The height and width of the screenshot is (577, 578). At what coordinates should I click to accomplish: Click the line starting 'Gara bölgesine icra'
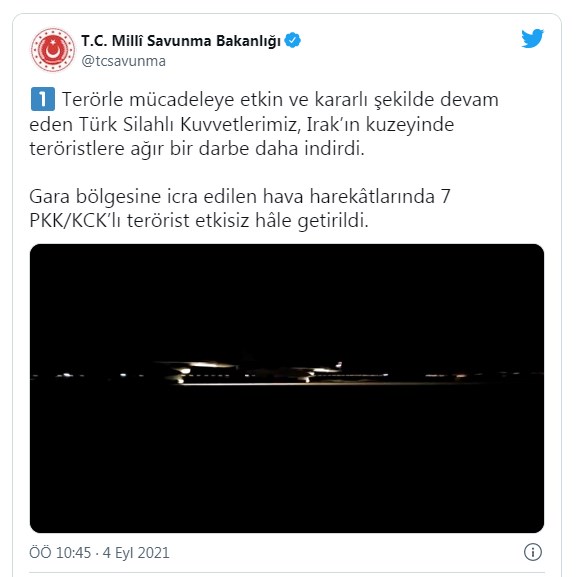[x=240, y=196]
